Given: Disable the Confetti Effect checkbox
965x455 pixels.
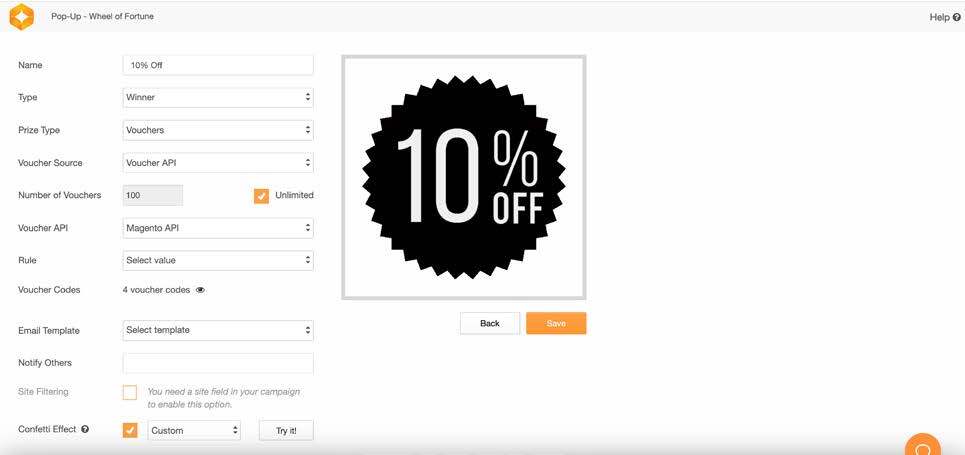Looking at the screenshot, I should tap(130, 430).
